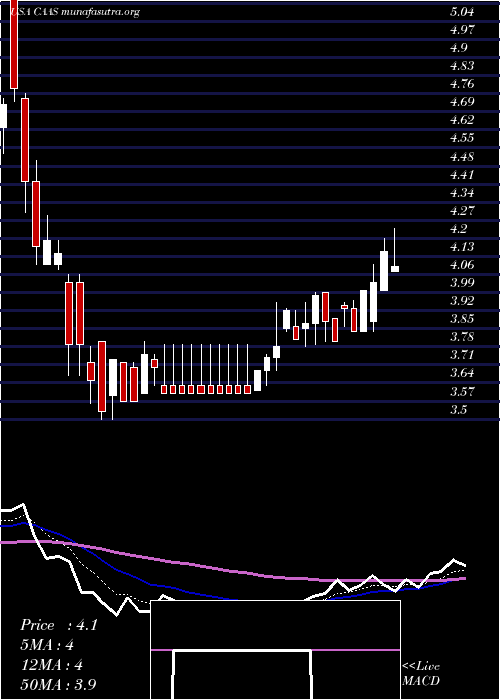Click the 4.9 price axis label
500x700 pixels.
point(459,48)
